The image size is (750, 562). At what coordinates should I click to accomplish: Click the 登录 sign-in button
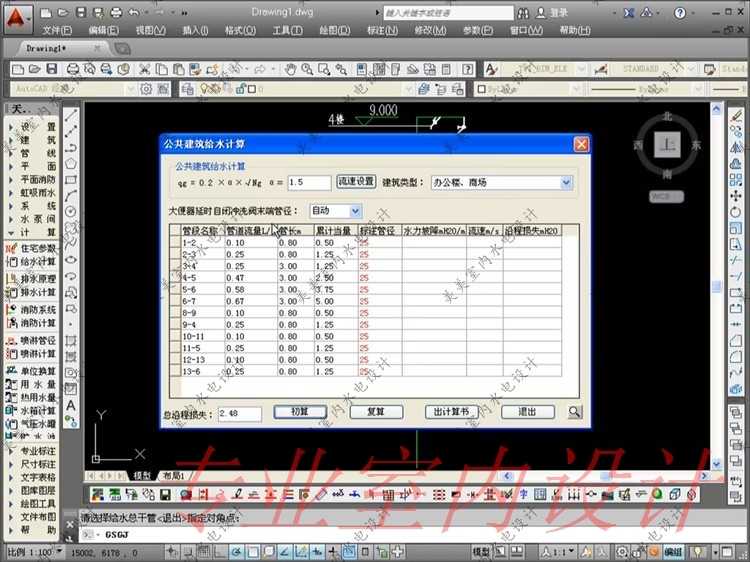(x=551, y=13)
